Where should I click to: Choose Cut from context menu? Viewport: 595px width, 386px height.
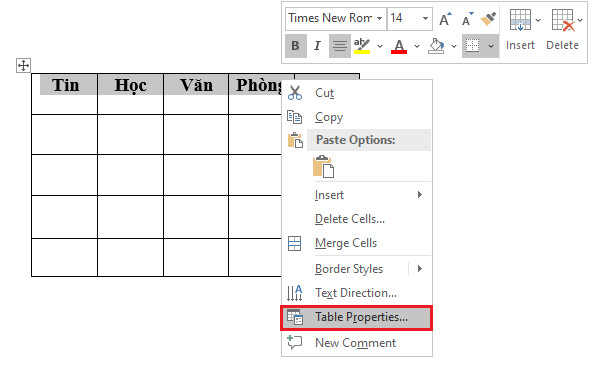[x=356, y=93]
